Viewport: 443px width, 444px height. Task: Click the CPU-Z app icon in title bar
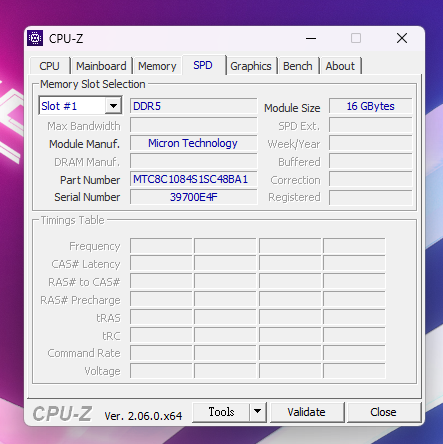[x=35, y=38]
